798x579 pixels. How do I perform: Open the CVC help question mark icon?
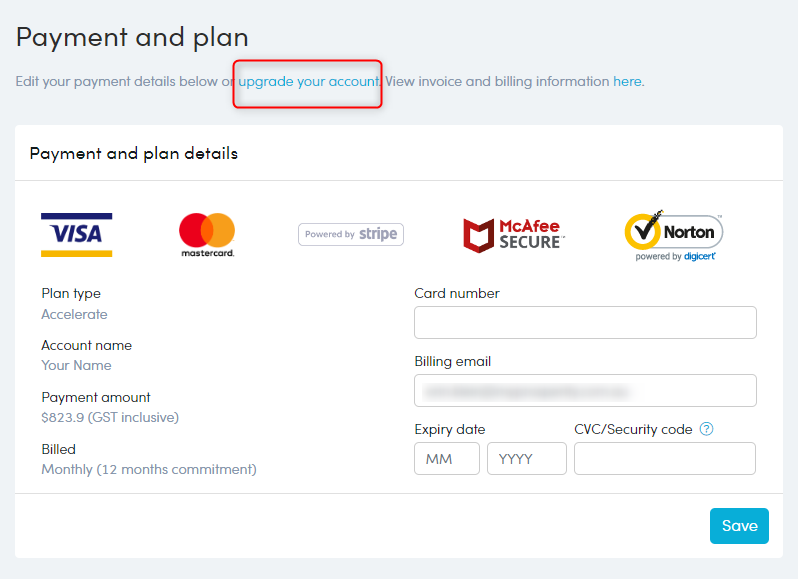pos(706,429)
